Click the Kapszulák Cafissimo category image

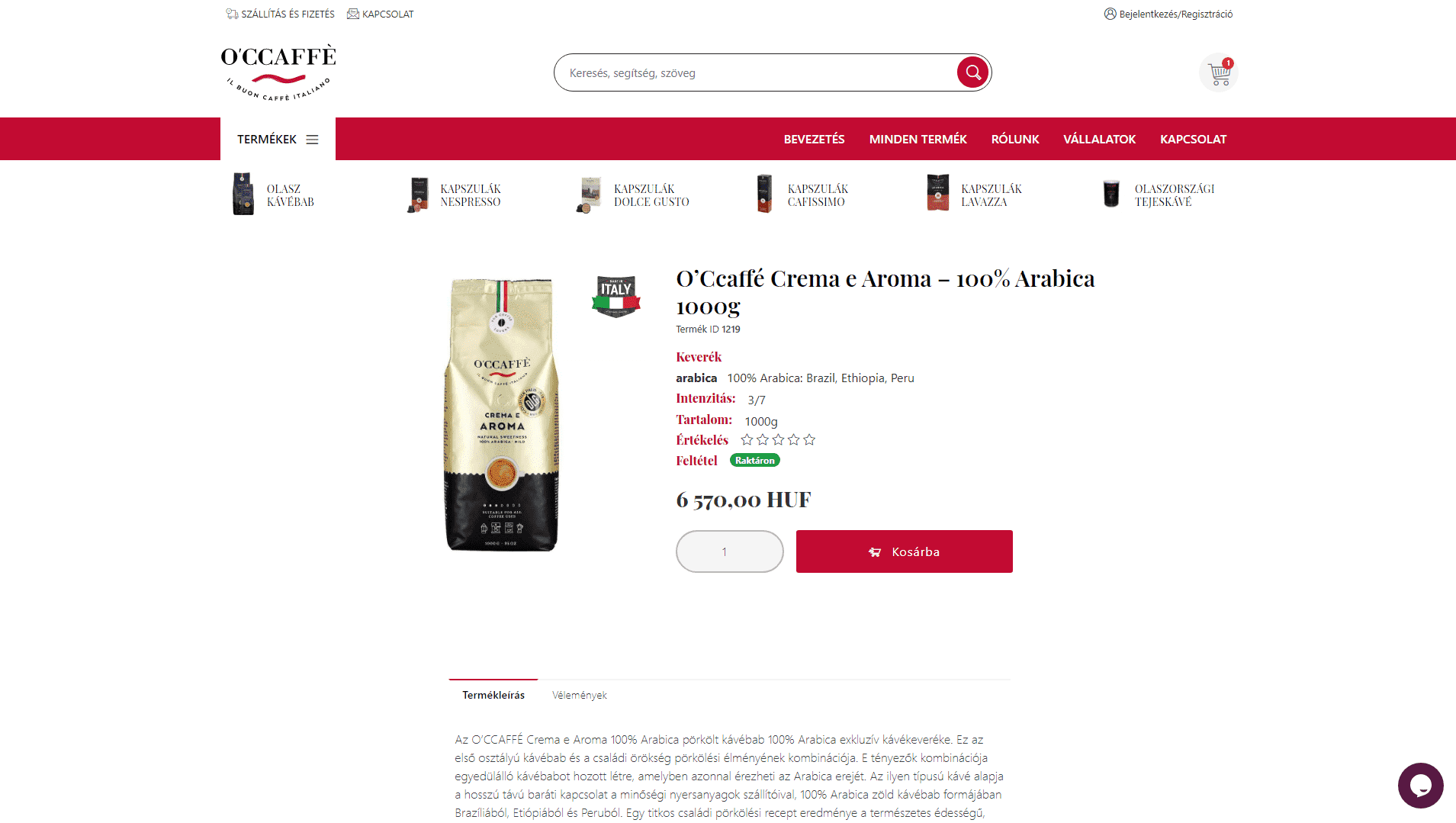click(764, 194)
